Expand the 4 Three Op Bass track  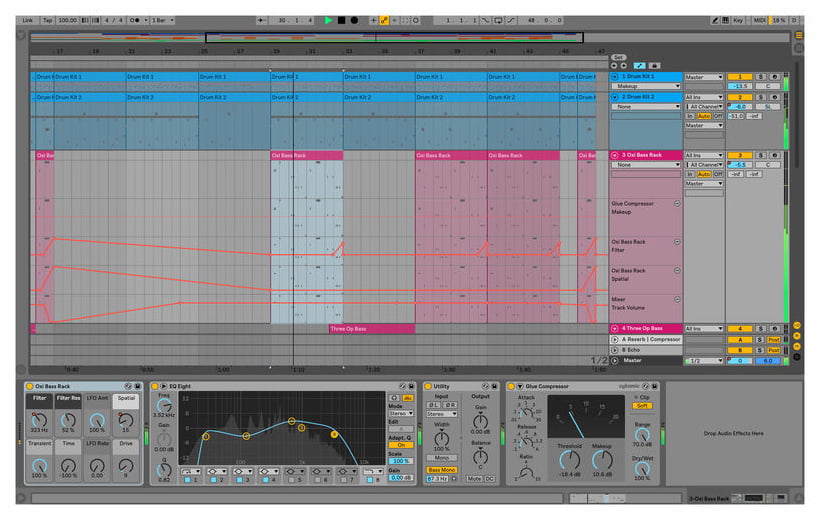point(615,329)
